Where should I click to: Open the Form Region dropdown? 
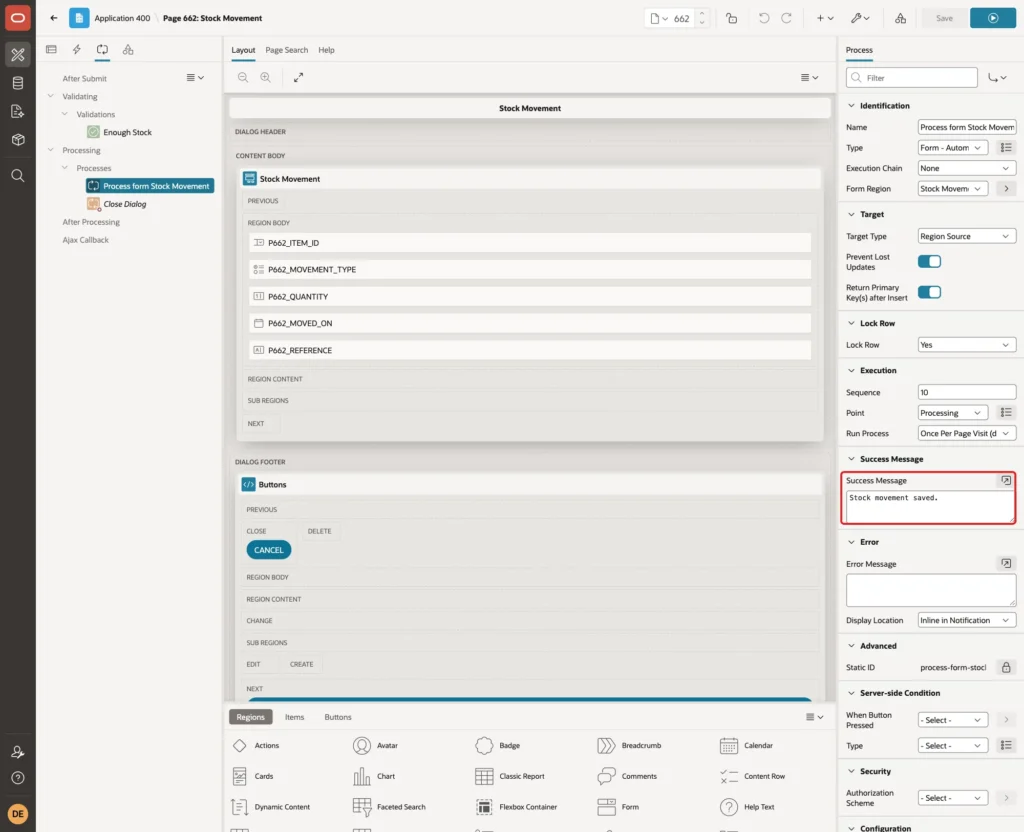(x=953, y=189)
